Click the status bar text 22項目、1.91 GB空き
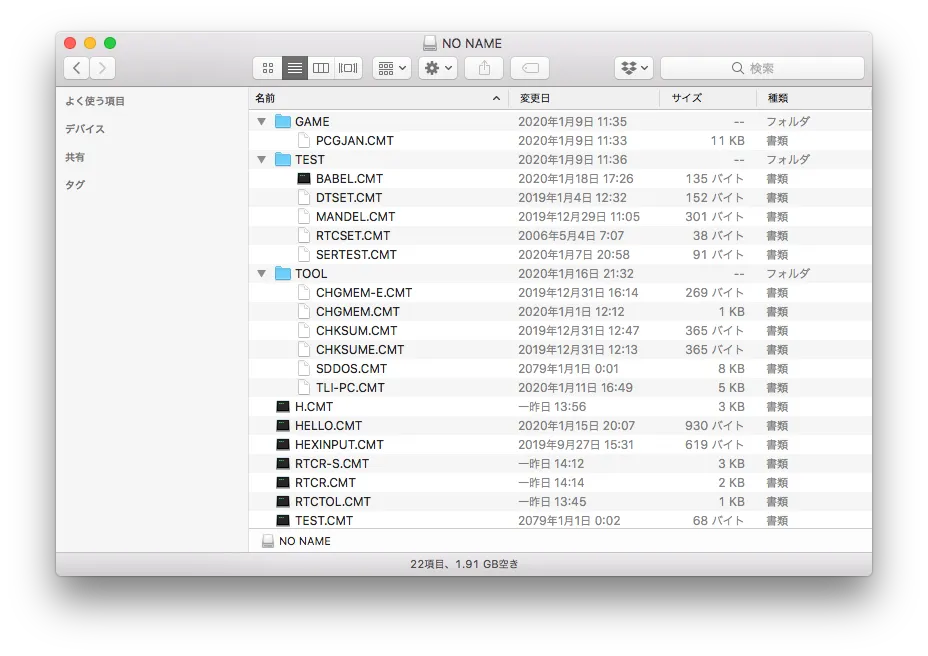928x656 pixels. coord(464,564)
